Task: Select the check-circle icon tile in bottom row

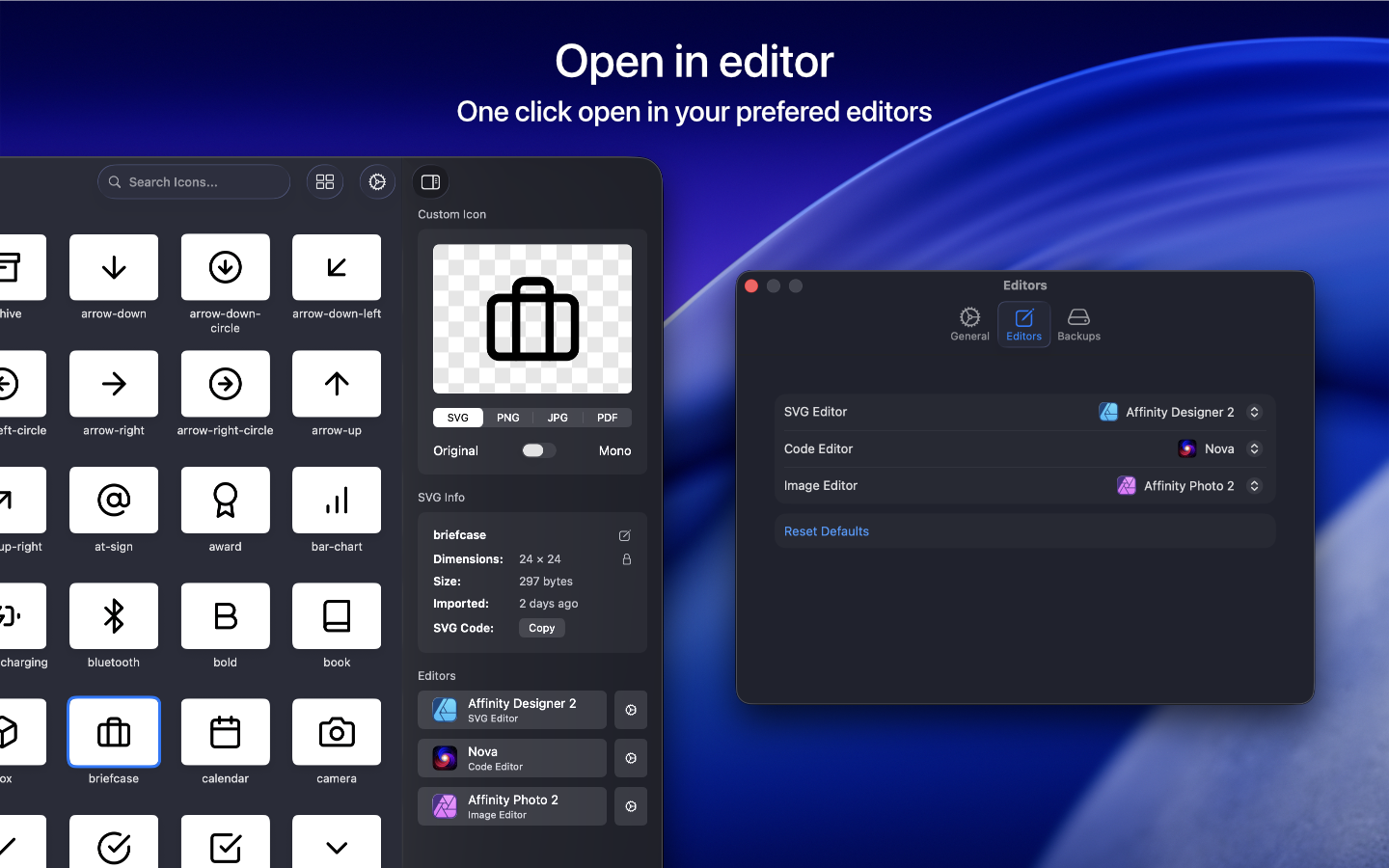Action: click(x=114, y=842)
